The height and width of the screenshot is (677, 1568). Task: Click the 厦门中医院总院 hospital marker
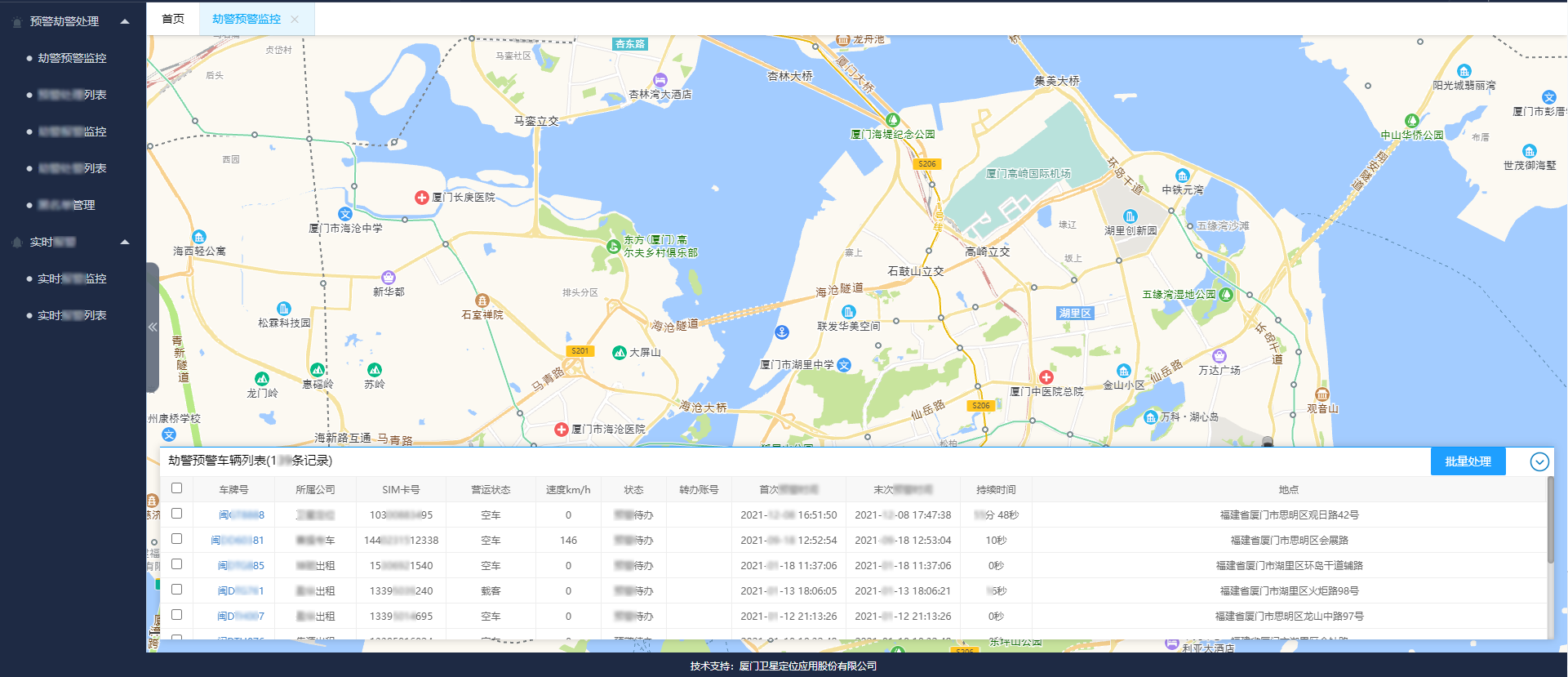click(x=1046, y=377)
